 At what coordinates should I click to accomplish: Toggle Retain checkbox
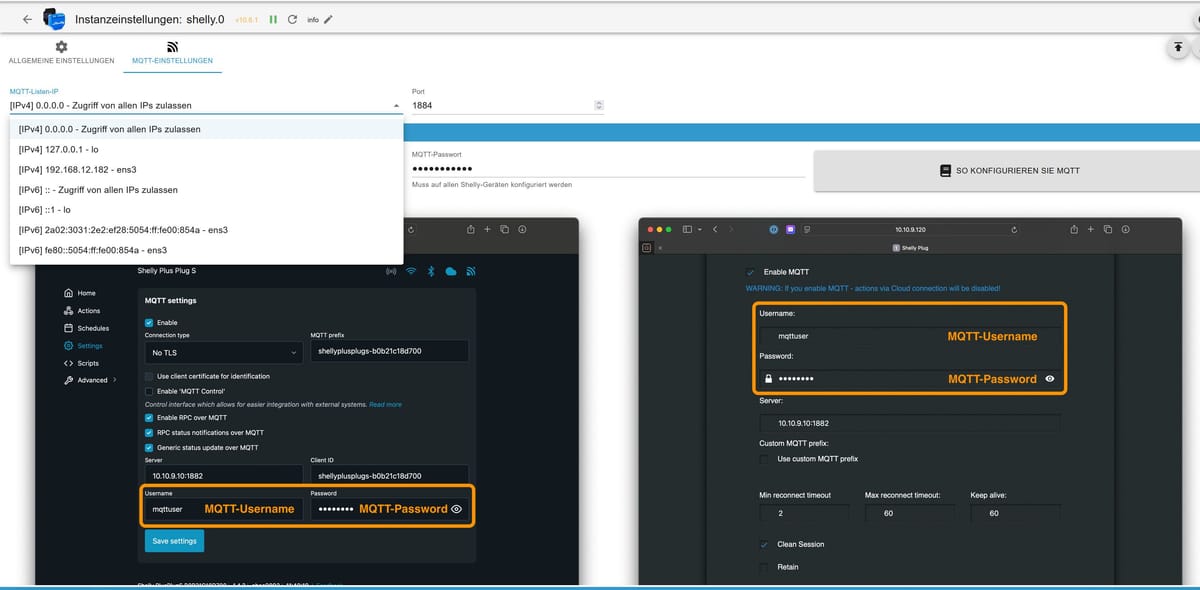click(x=766, y=567)
